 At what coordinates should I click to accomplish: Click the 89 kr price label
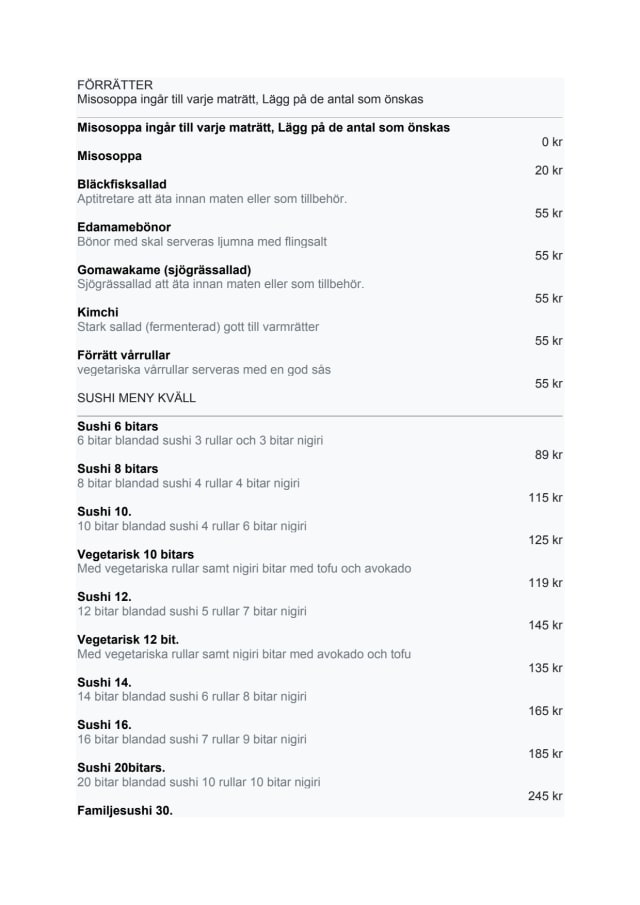pyautogui.click(x=548, y=455)
